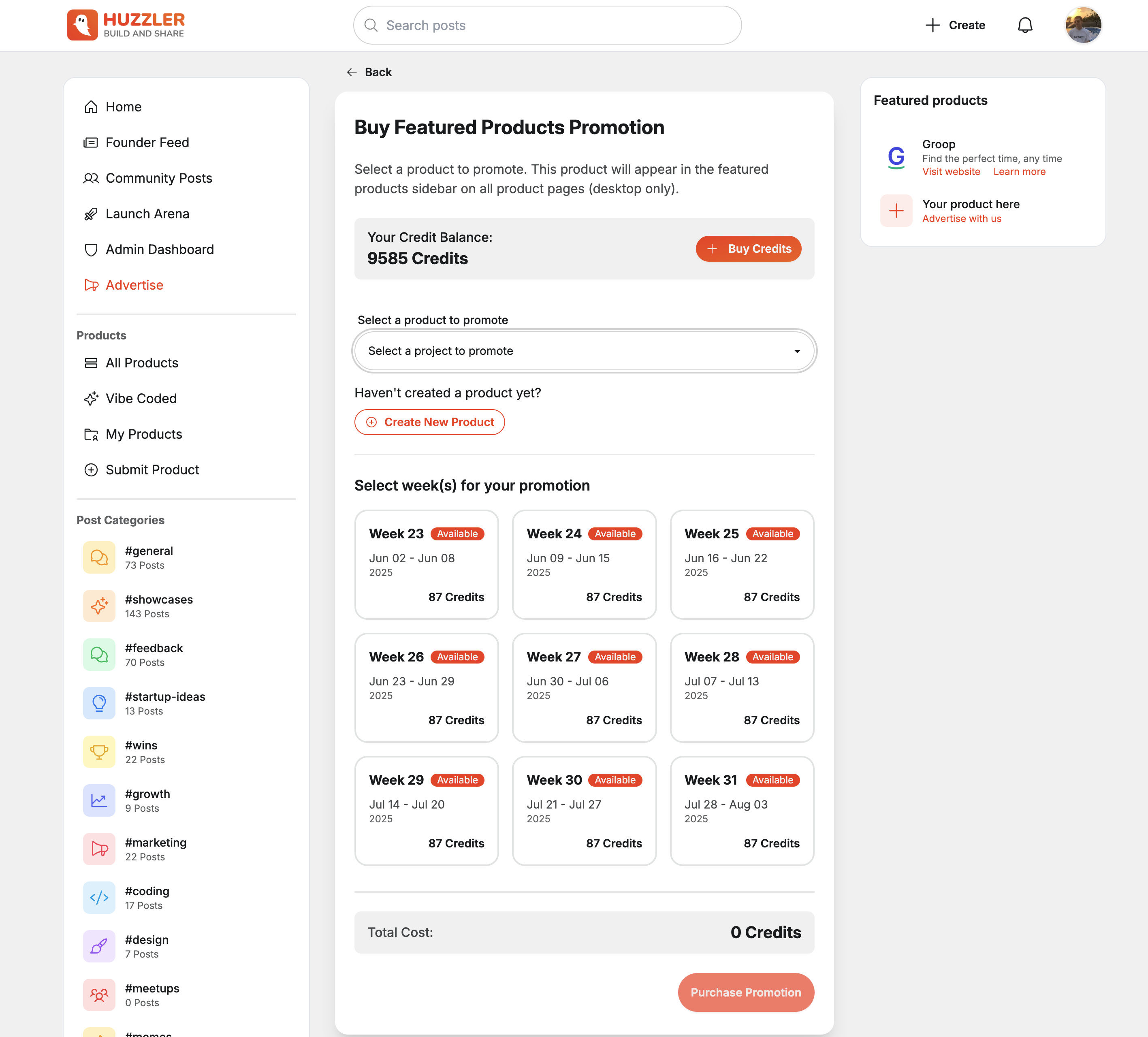This screenshot has height=1037, width=1148.
Task: Go to Launch Arena in sidebar
Action: 147,213
